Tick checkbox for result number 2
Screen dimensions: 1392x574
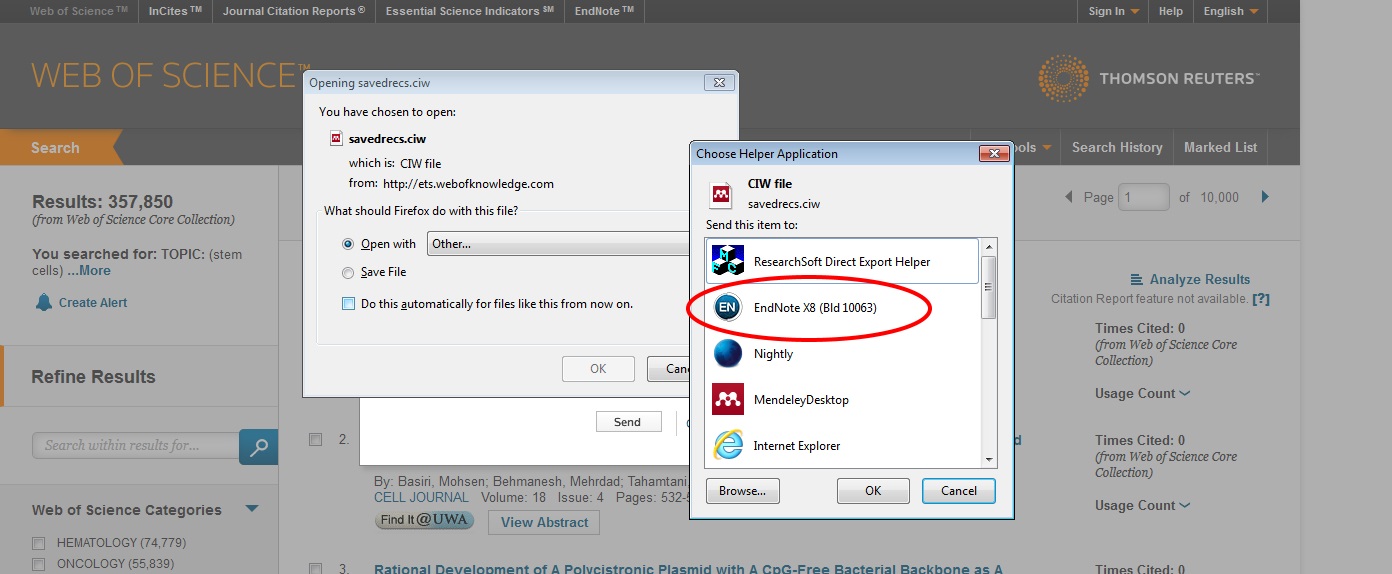tap(316, 439)
